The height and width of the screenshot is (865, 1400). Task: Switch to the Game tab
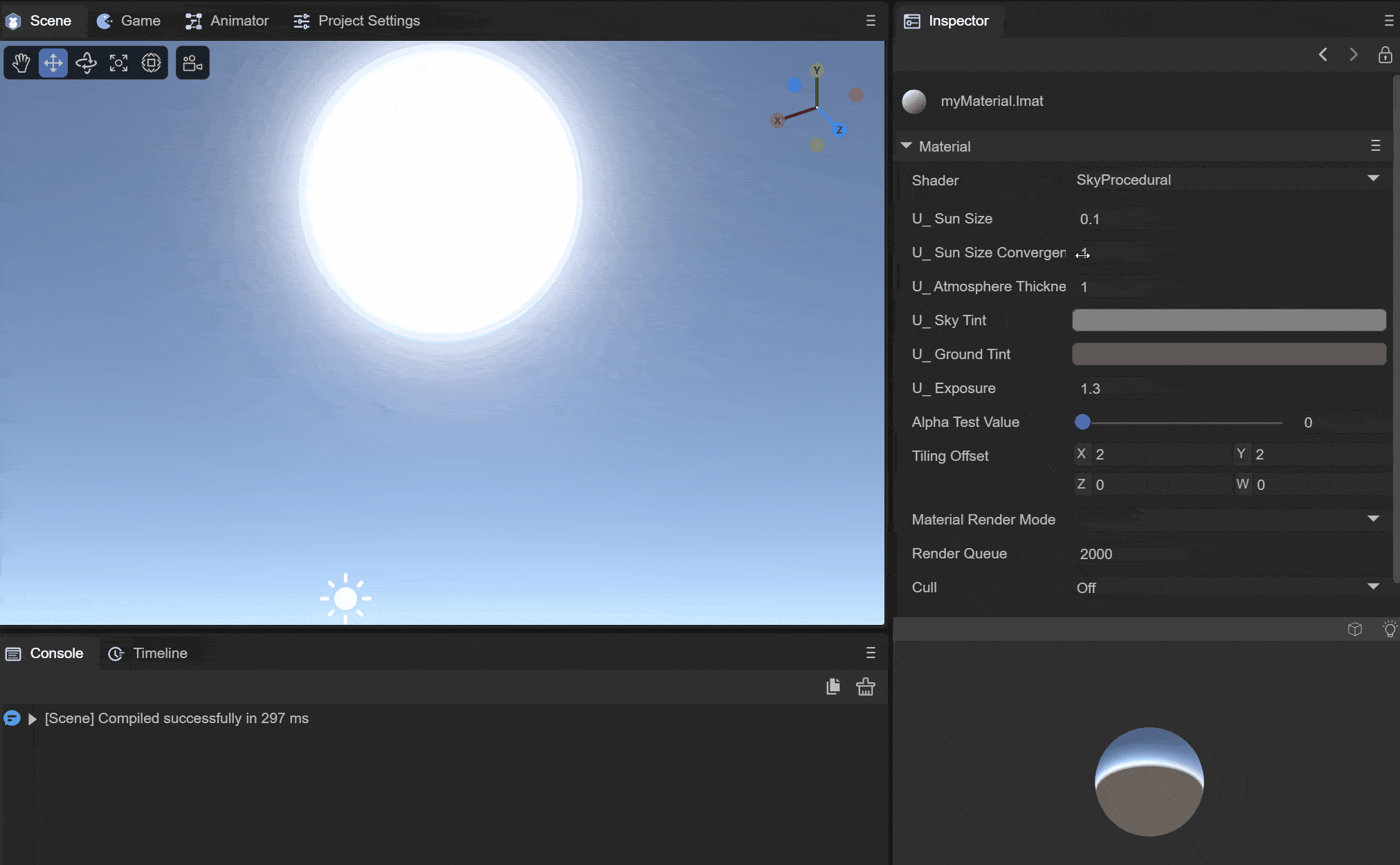click(129, 21)
